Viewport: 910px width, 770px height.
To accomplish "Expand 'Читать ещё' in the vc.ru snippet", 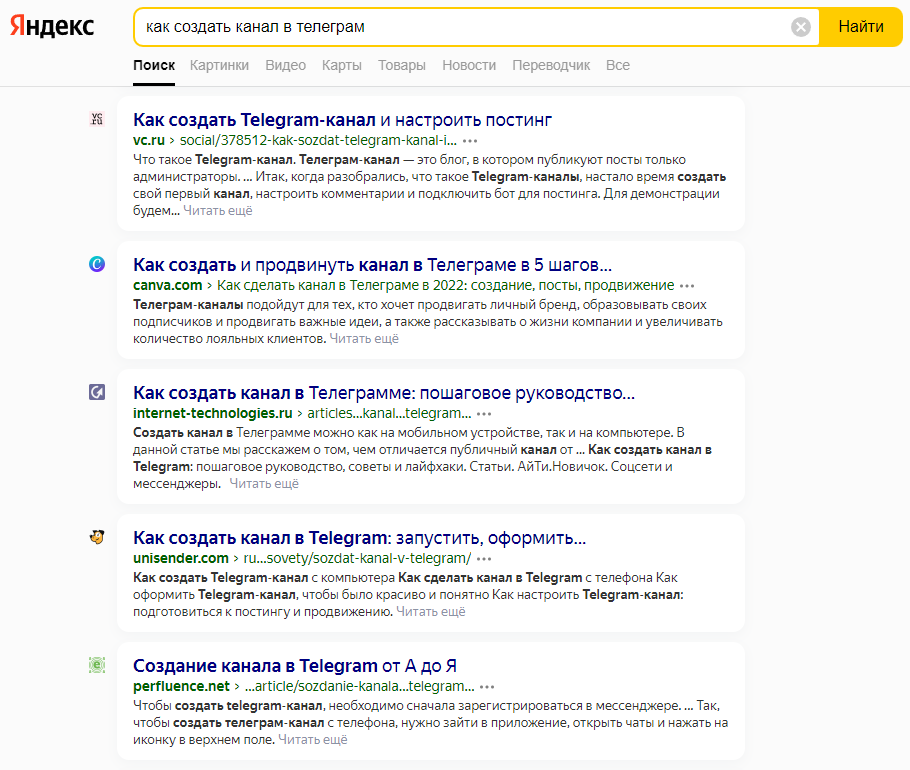I will click(218, 211).
